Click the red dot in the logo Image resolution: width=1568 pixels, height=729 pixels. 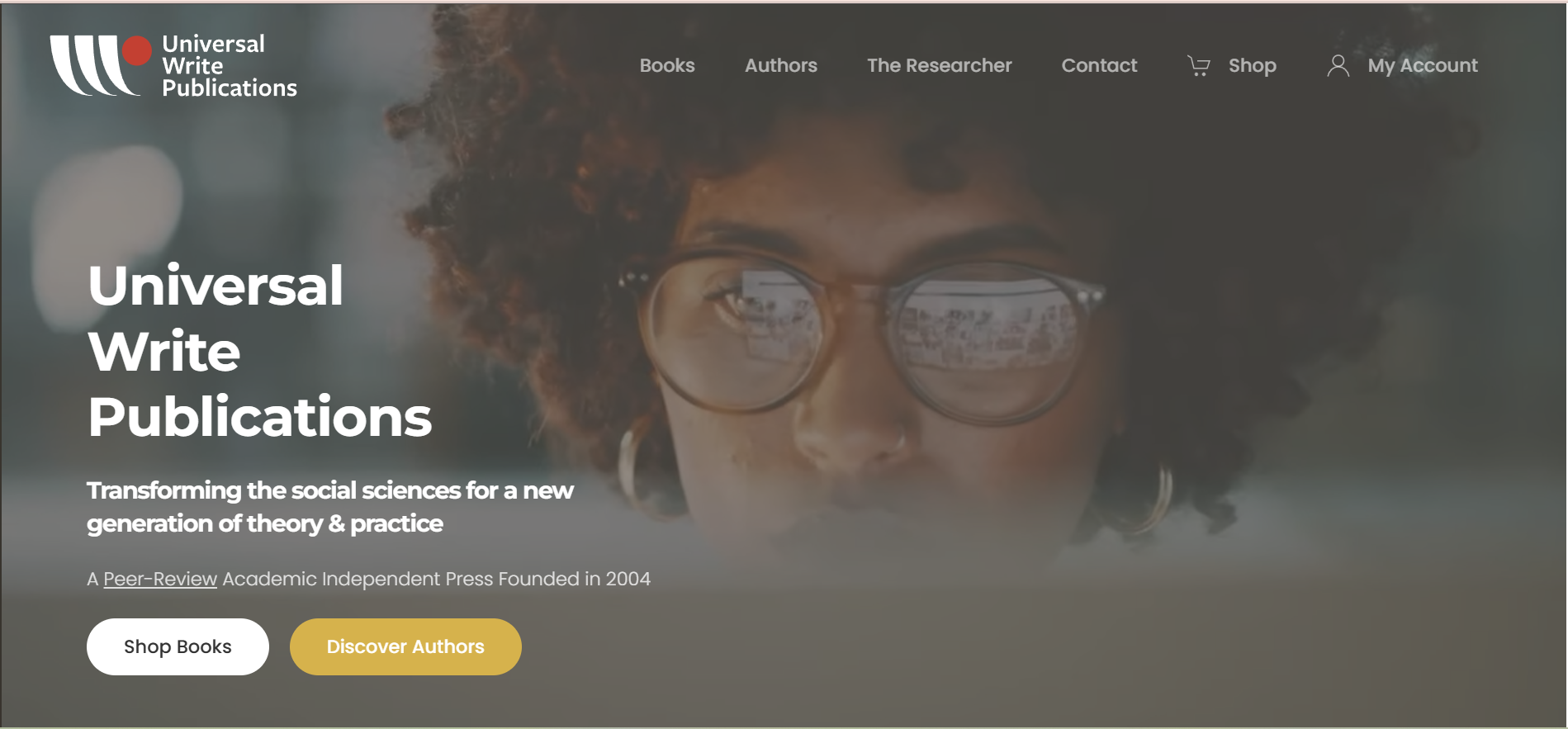tap(137, 50)
